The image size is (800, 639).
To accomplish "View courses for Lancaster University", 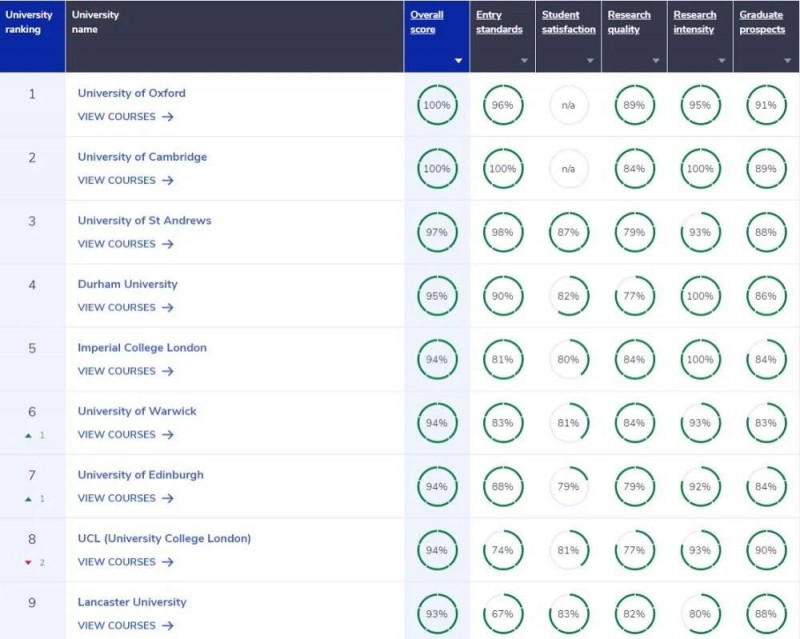I will (126, 625).
